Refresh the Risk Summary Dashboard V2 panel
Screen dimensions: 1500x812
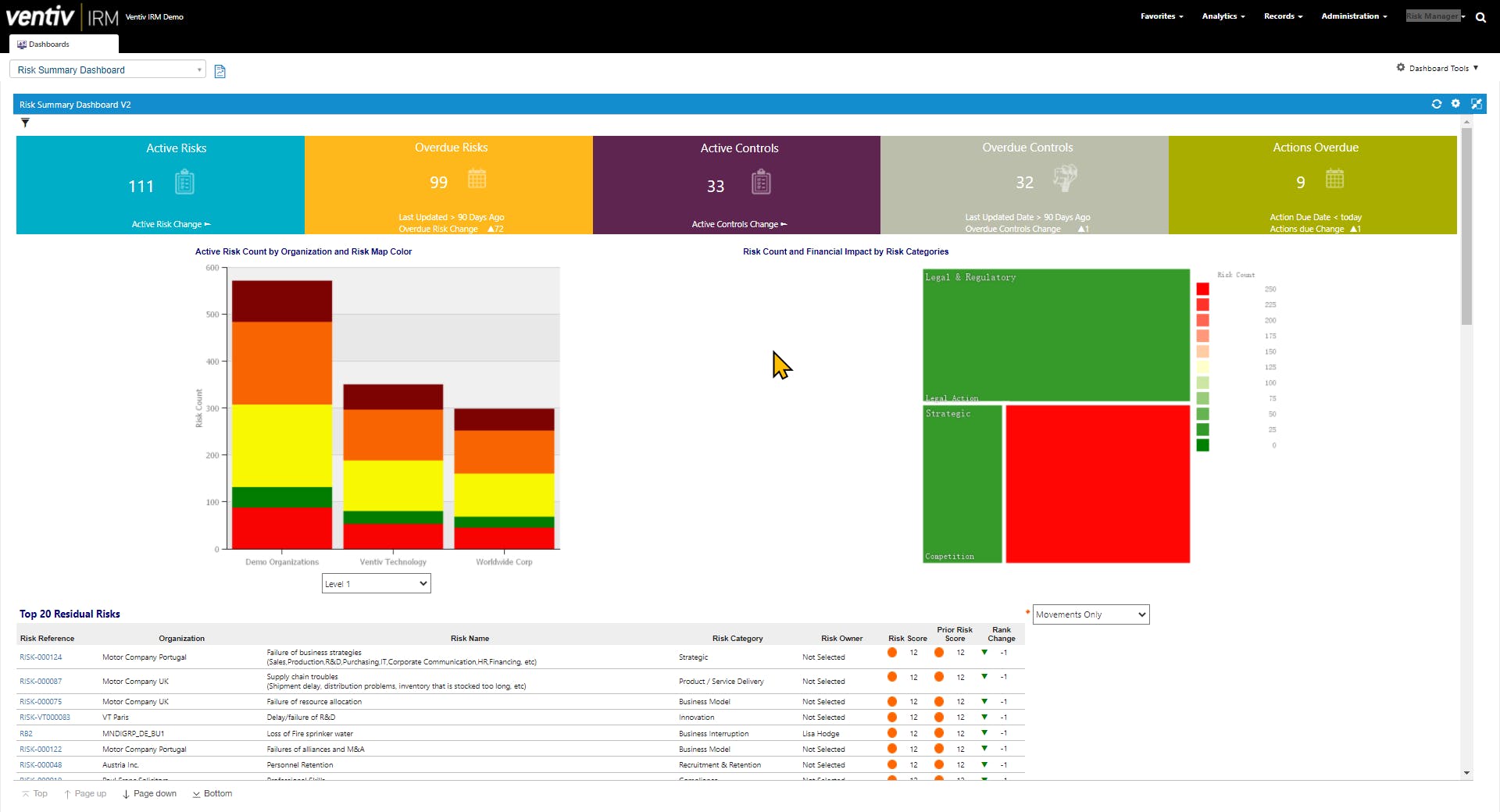click(1436, 104)
